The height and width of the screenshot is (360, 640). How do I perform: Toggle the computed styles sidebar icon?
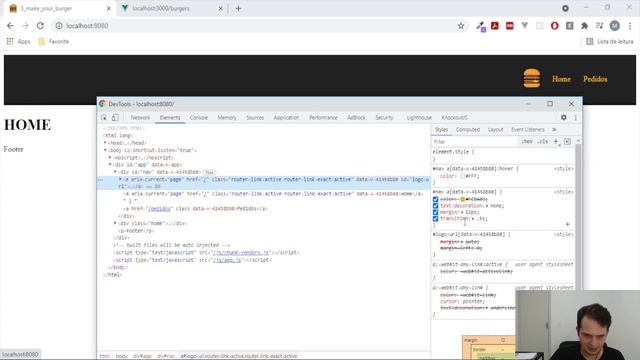(x=567, y=141)
